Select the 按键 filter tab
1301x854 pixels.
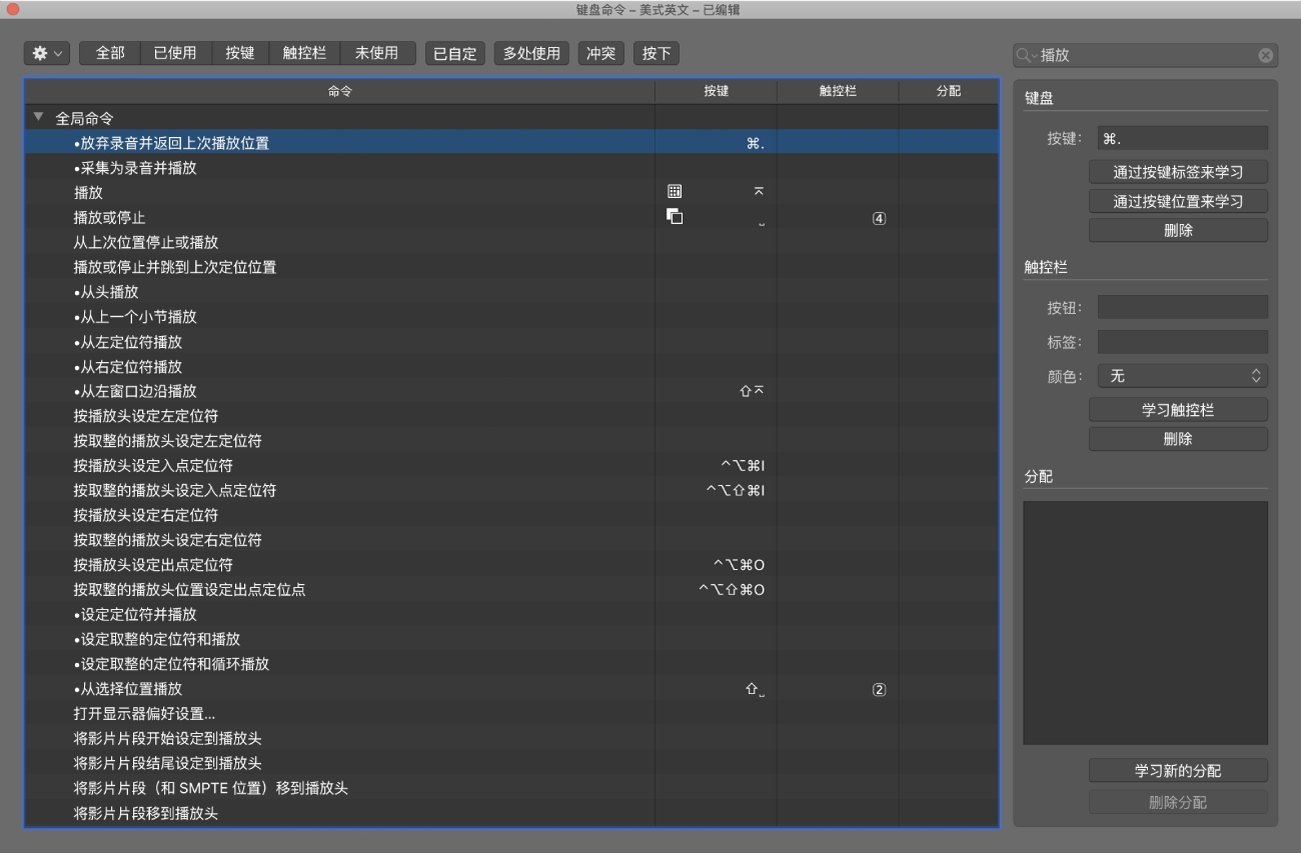click(x=240, y=53)
